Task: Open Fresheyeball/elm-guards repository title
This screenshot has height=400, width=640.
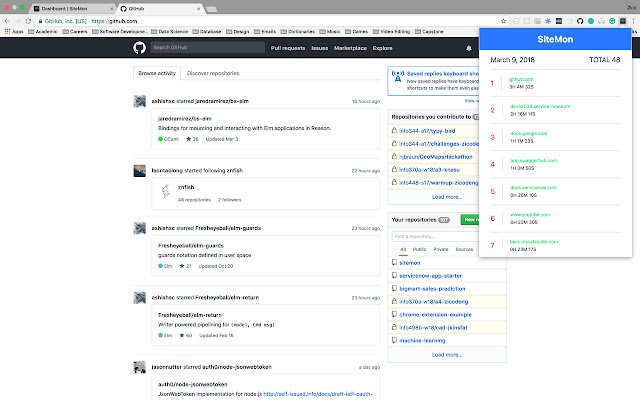Action: click(191, 246)
